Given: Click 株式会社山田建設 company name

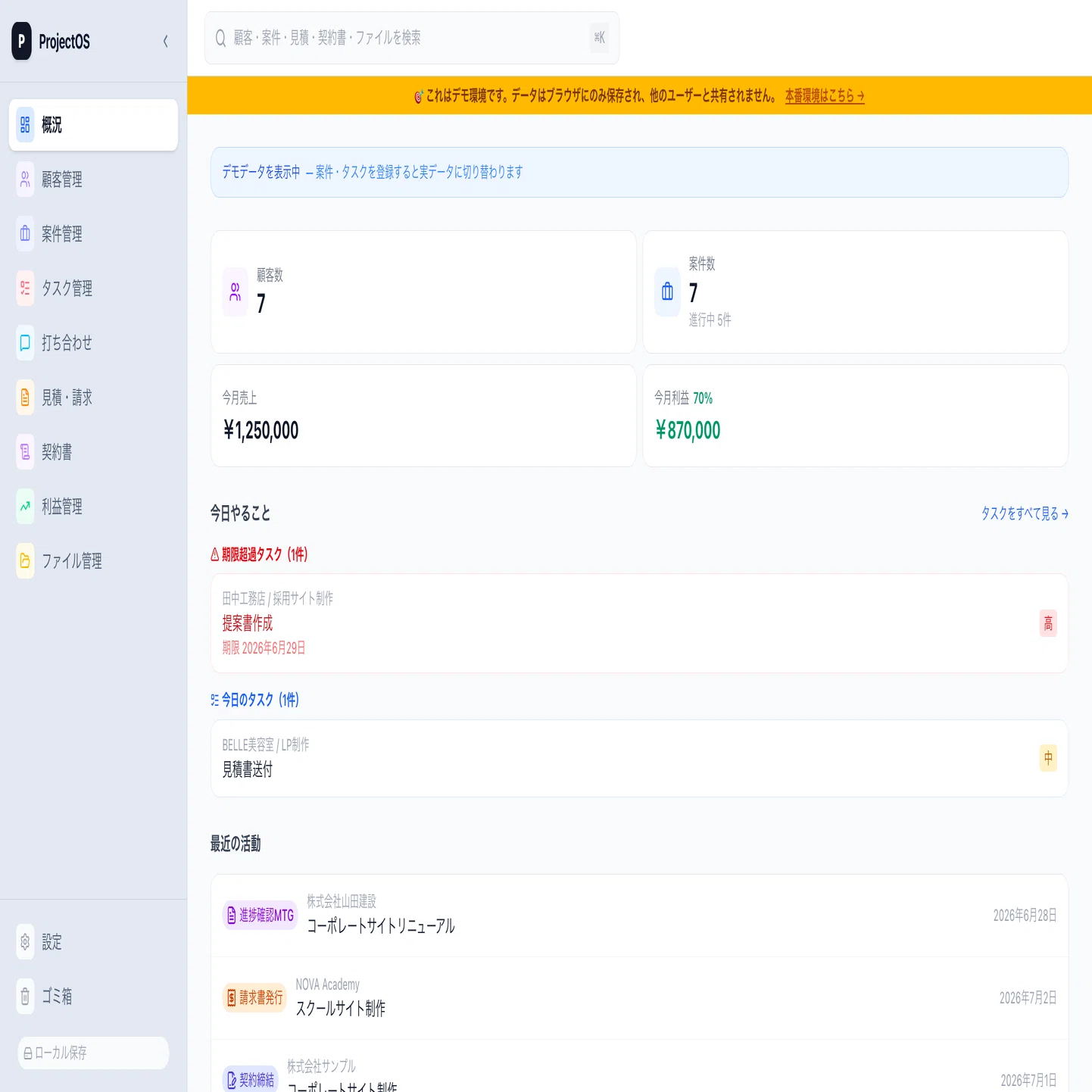Looking at the screenshot, I should coord(342,901).
